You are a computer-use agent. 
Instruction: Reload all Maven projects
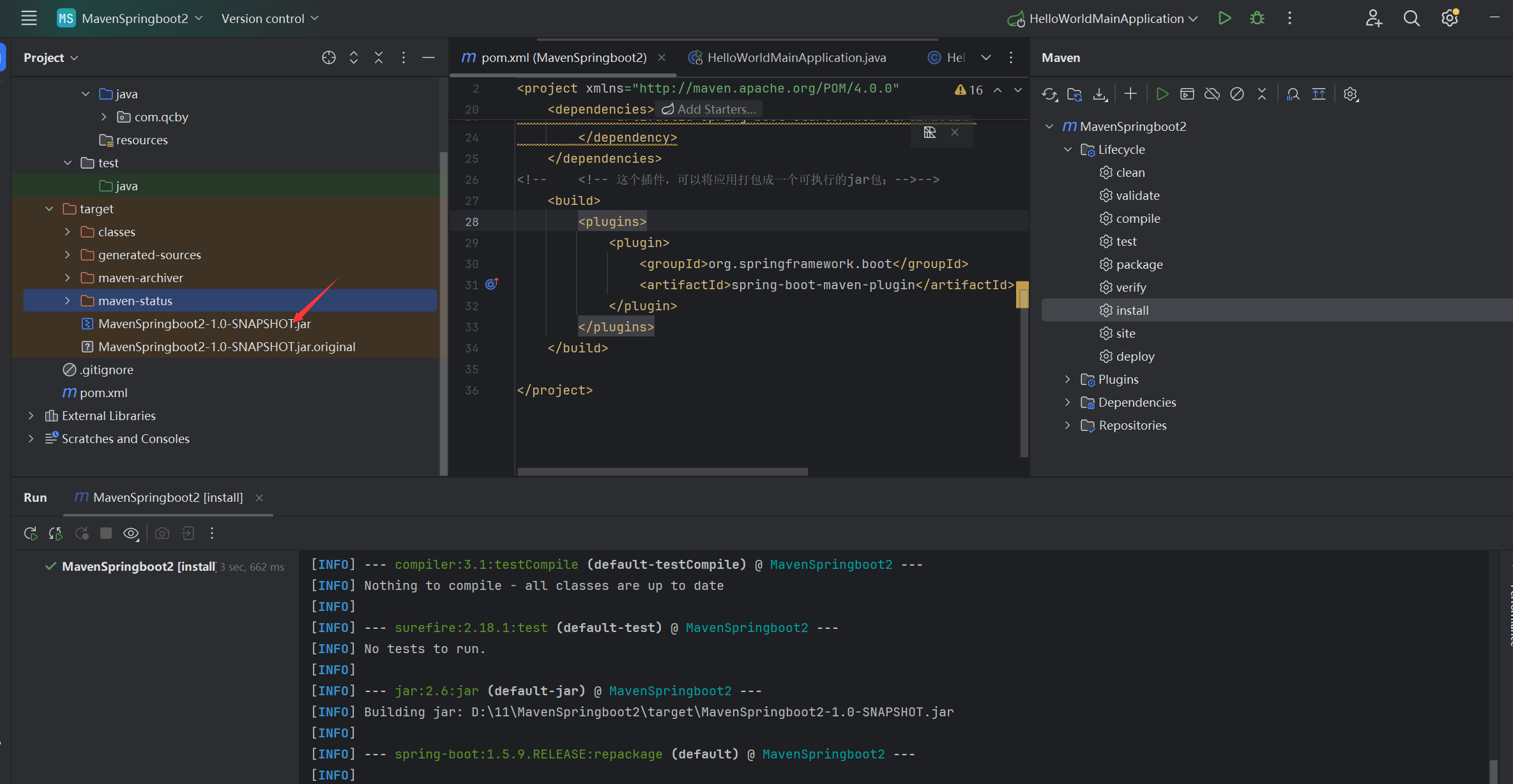[1049, 94]
